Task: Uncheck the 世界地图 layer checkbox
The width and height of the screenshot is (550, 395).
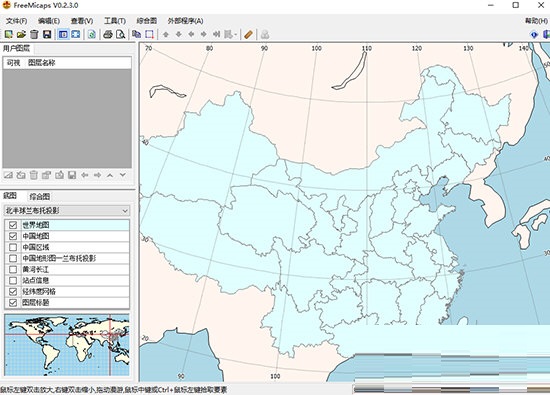Action: pyautogui.click(x=13, y=225)
